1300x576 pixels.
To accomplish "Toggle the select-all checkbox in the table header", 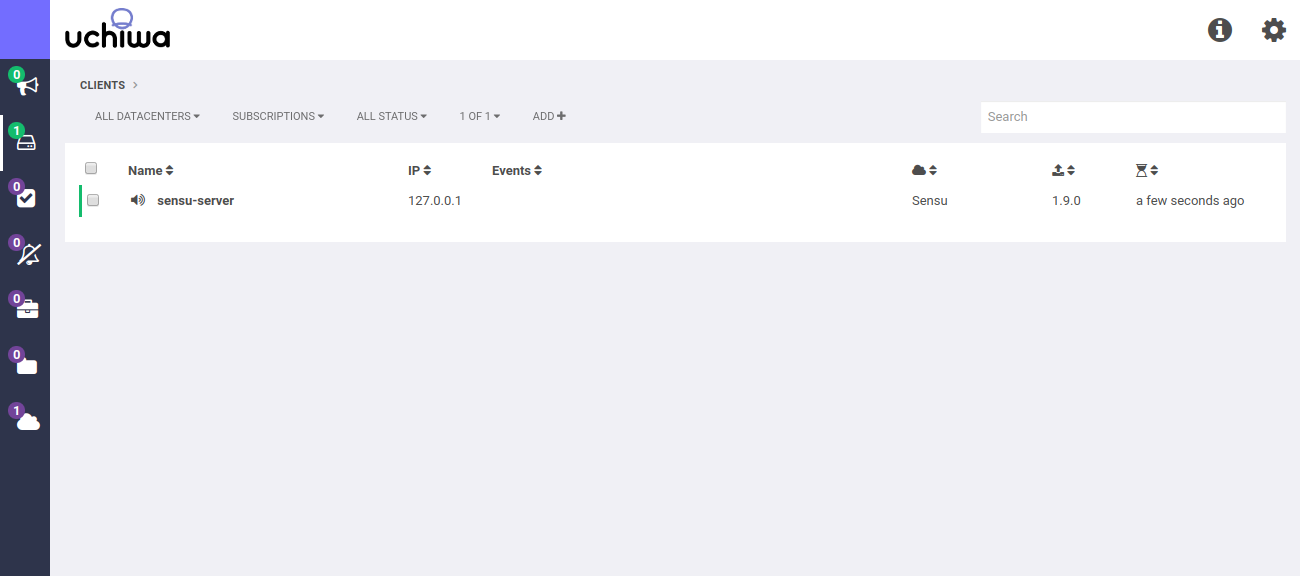I will tap(91, 168).
